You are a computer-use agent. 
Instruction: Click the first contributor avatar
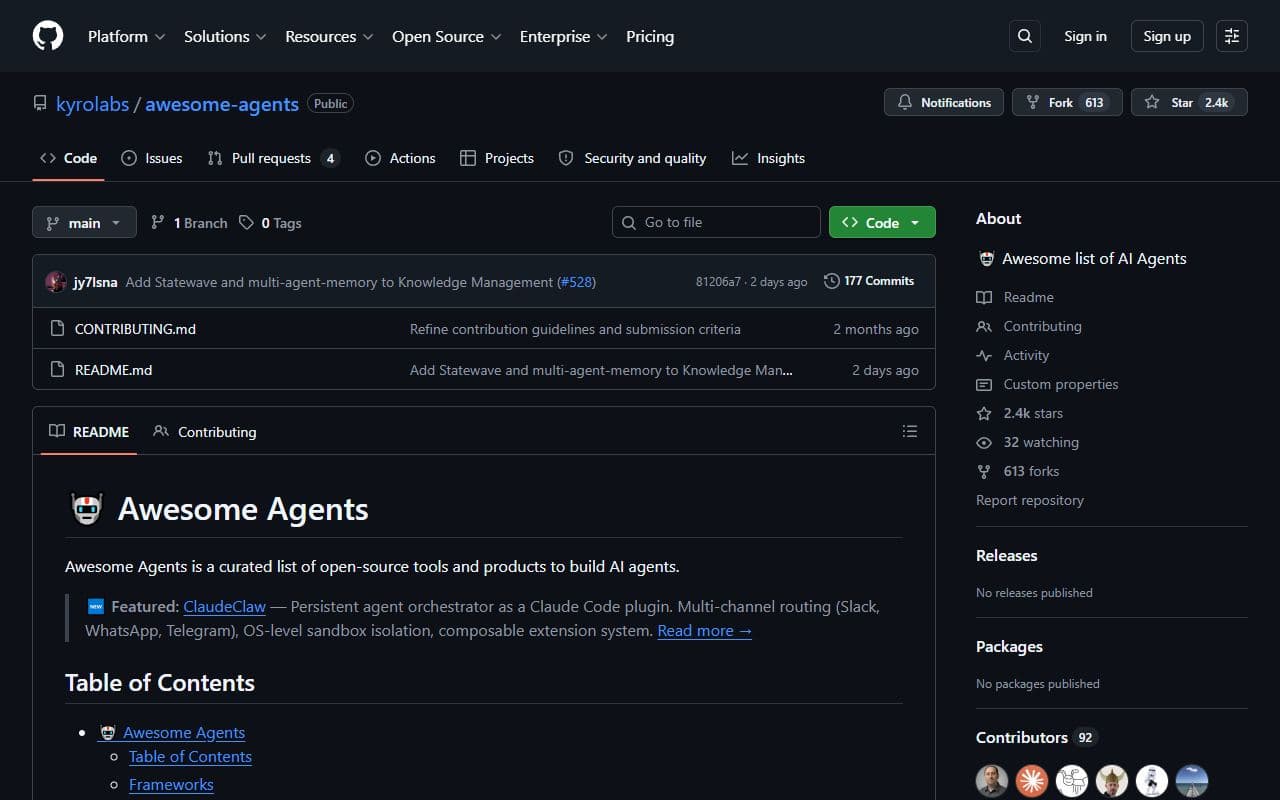[992, 781]
